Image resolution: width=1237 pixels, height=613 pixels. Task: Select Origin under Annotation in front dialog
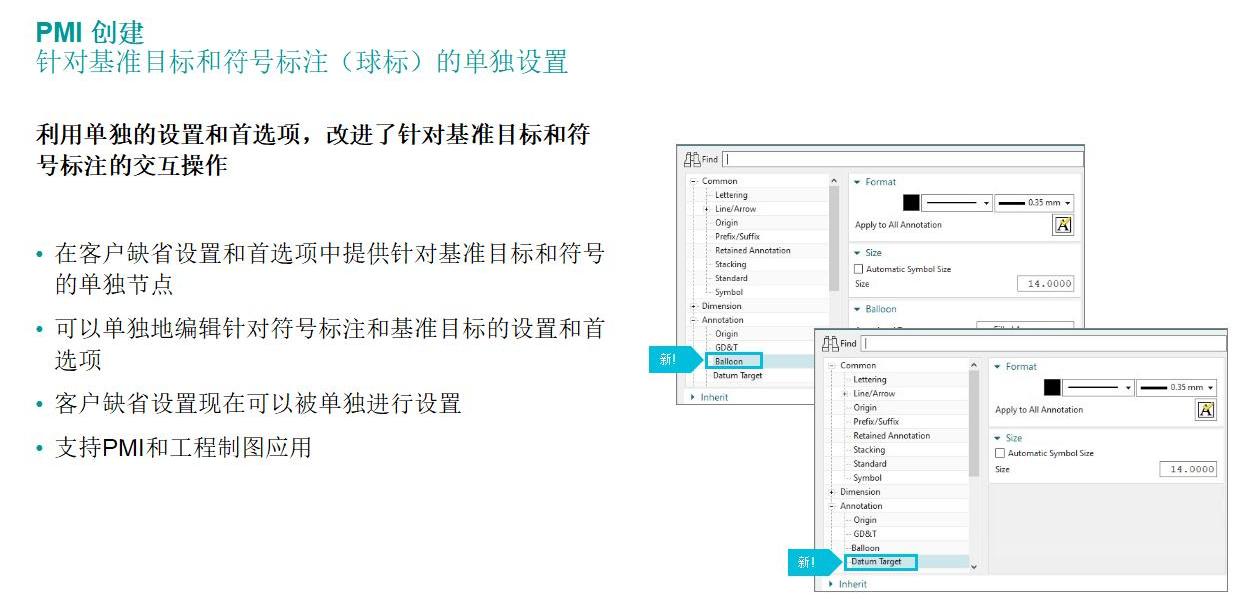point(865,520)
